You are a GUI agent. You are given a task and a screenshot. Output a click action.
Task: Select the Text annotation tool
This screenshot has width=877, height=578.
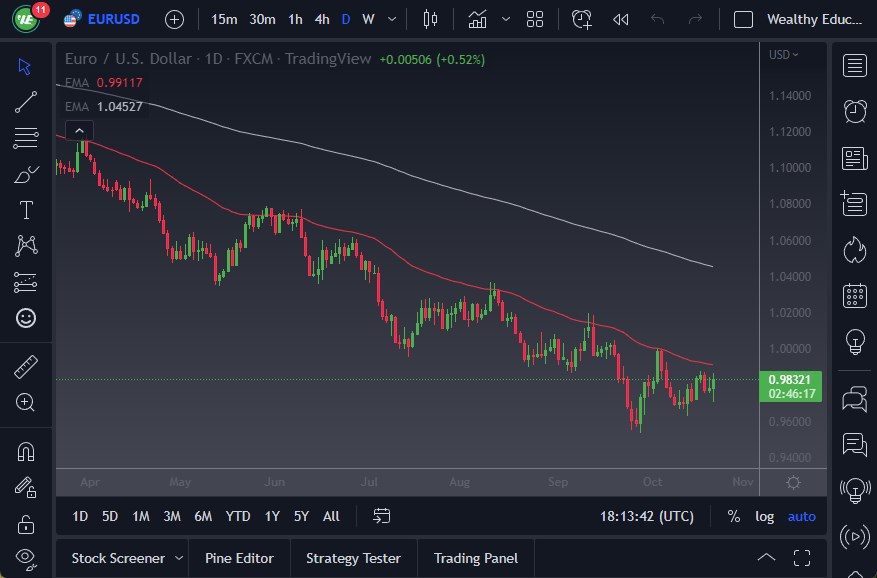(x=25, y=210)
